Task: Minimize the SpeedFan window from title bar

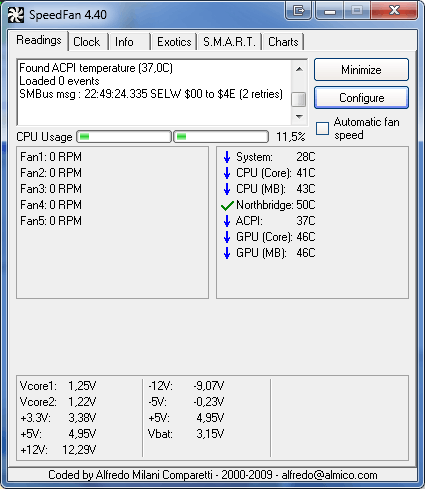Action: (330, 11)
